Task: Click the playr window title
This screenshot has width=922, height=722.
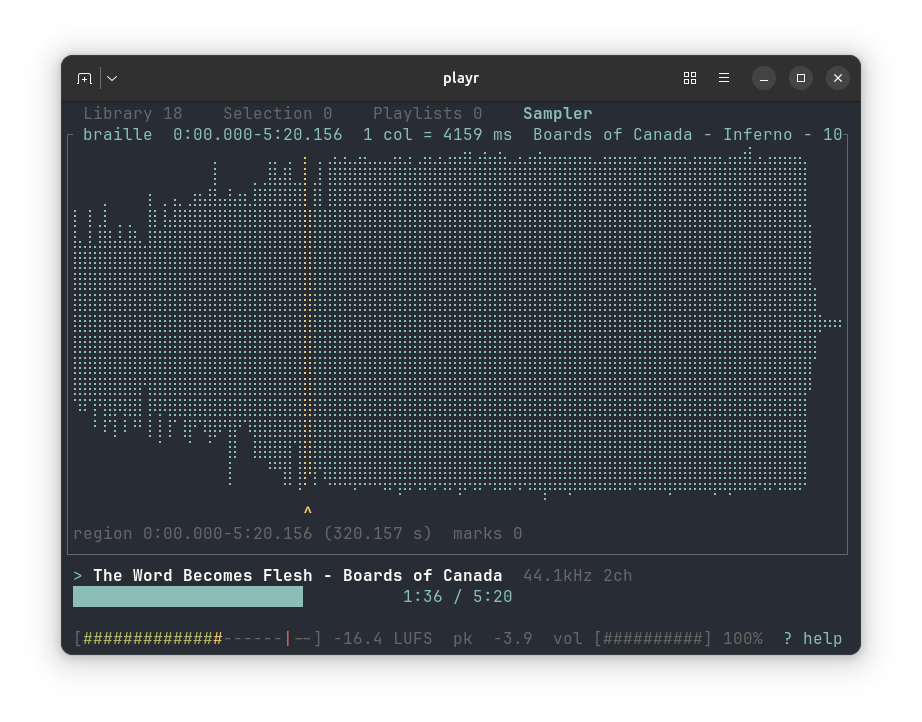Action: pos(461,78)
